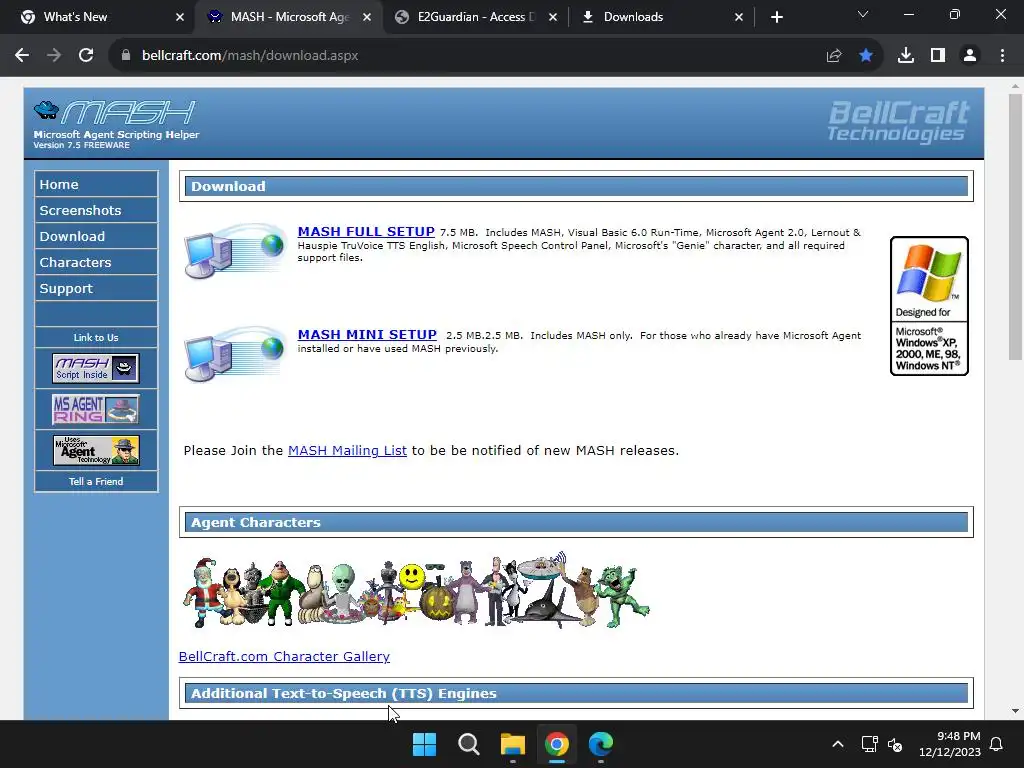Open the Chrome profile icon
Screen dimensions: 1024x768
pos(970,56)
